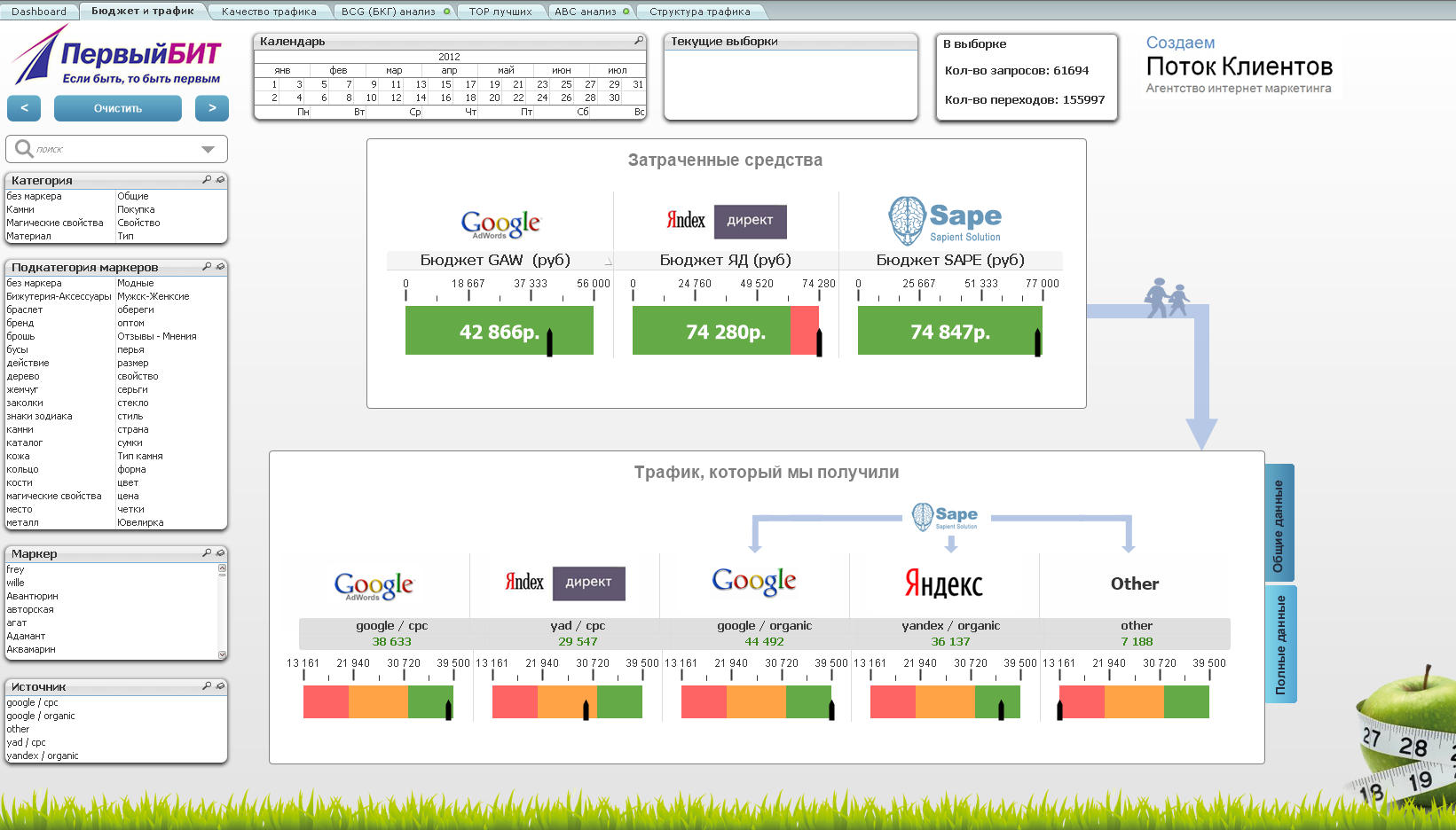Screen dimensions: 1456x830
Task: Open search in Подкатегория маркеров header
Action: (207, 267)
